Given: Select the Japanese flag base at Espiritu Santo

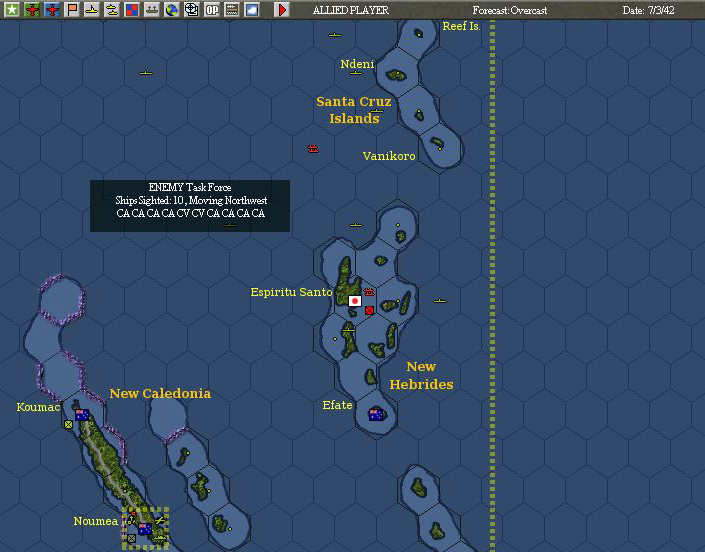Looking at the screenshot, I should 355,301.
